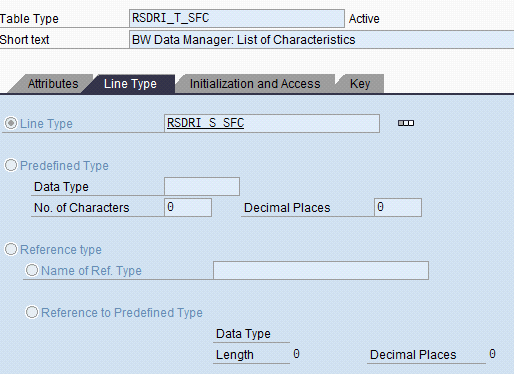Click the RSDRI_S_SFC line type link
514x374 pixels.
[205, 123]
